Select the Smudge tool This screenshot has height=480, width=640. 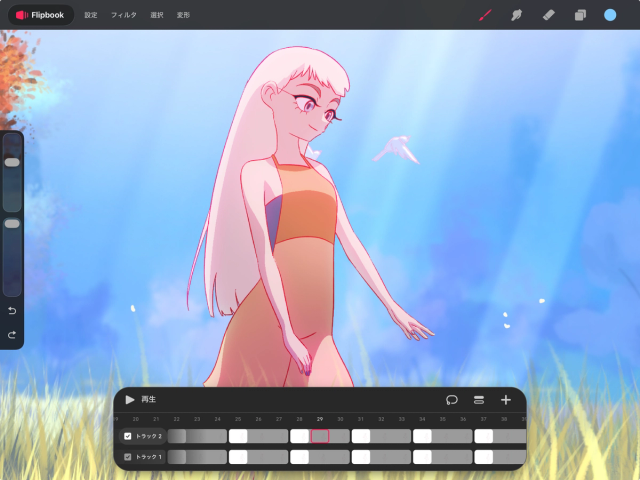click(x=516, y=15)
